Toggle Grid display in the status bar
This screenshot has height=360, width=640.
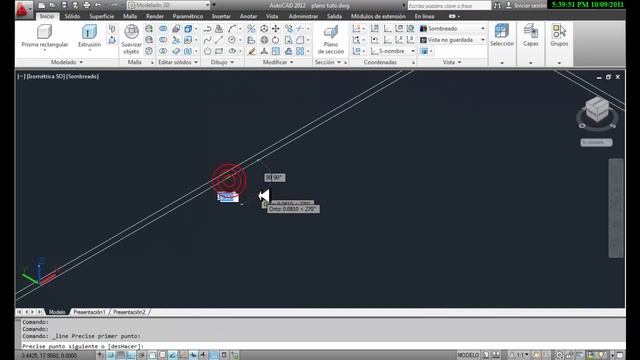121,355
